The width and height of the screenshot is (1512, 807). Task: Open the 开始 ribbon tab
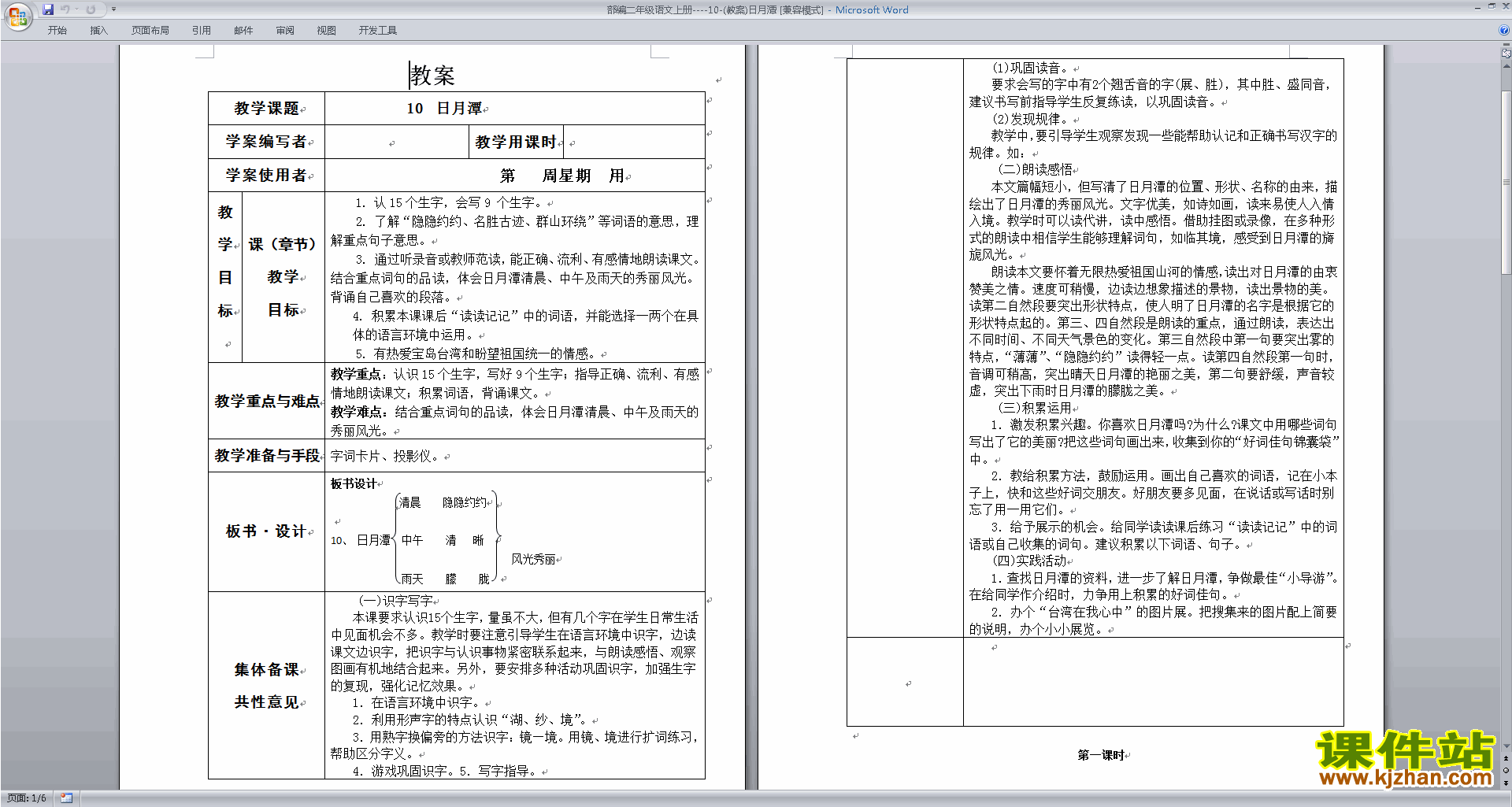click(57, 30)
